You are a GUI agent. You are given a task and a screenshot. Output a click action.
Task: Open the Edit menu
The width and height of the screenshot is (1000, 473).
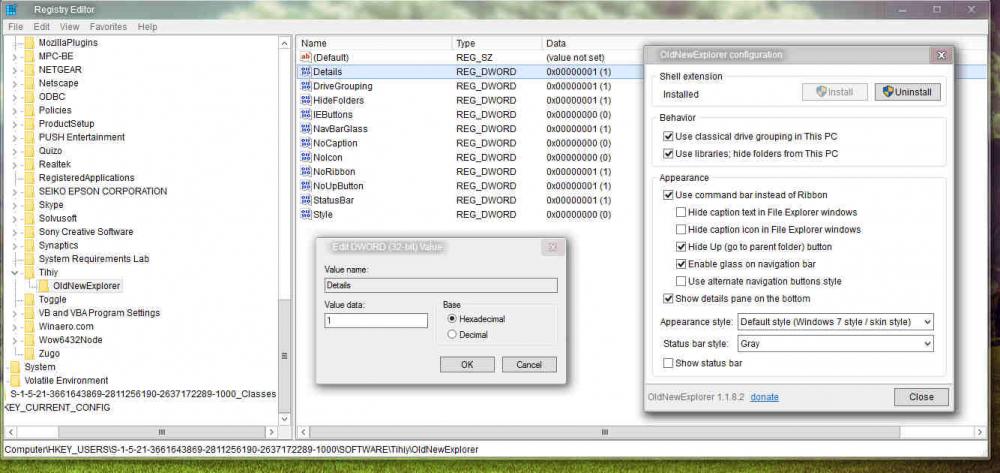point(41,27)
